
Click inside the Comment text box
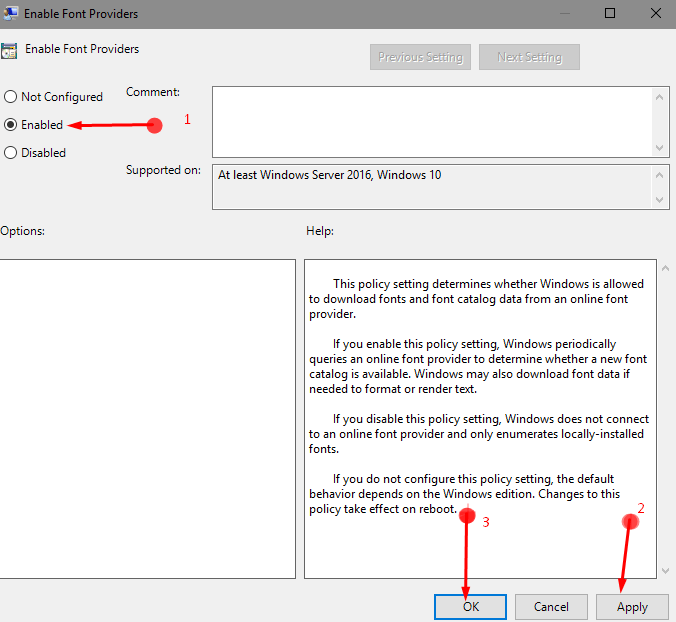[431, 122]
